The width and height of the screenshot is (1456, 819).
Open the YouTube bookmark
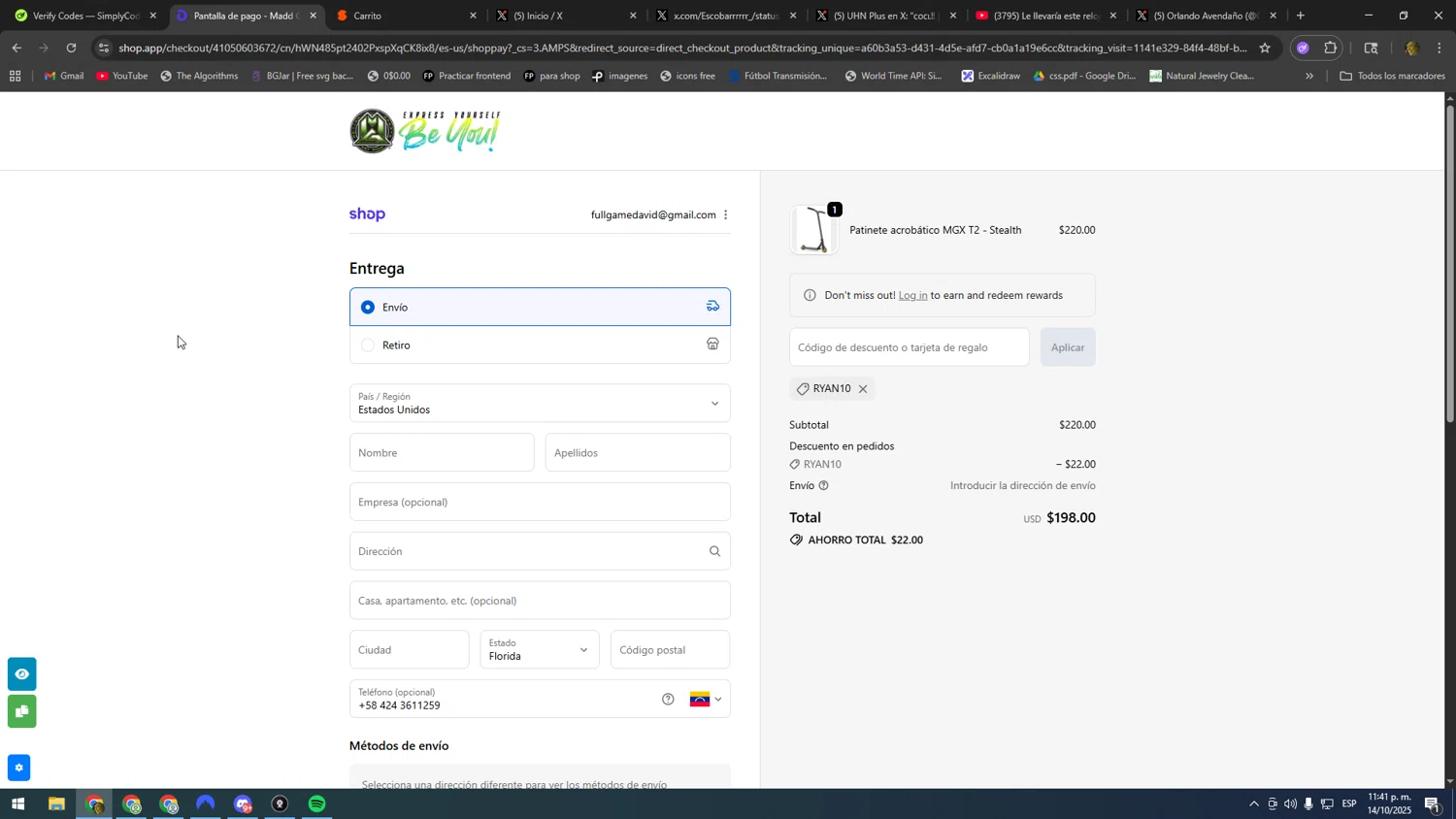(121, 76)
